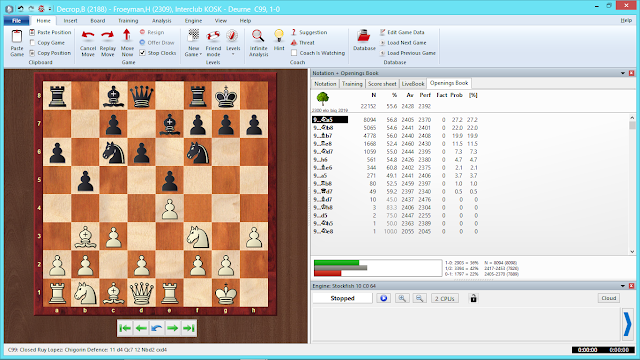Toggle the Stop Clocks checkbox
Viewport: 640px width, 360px height.
(142, 53)
